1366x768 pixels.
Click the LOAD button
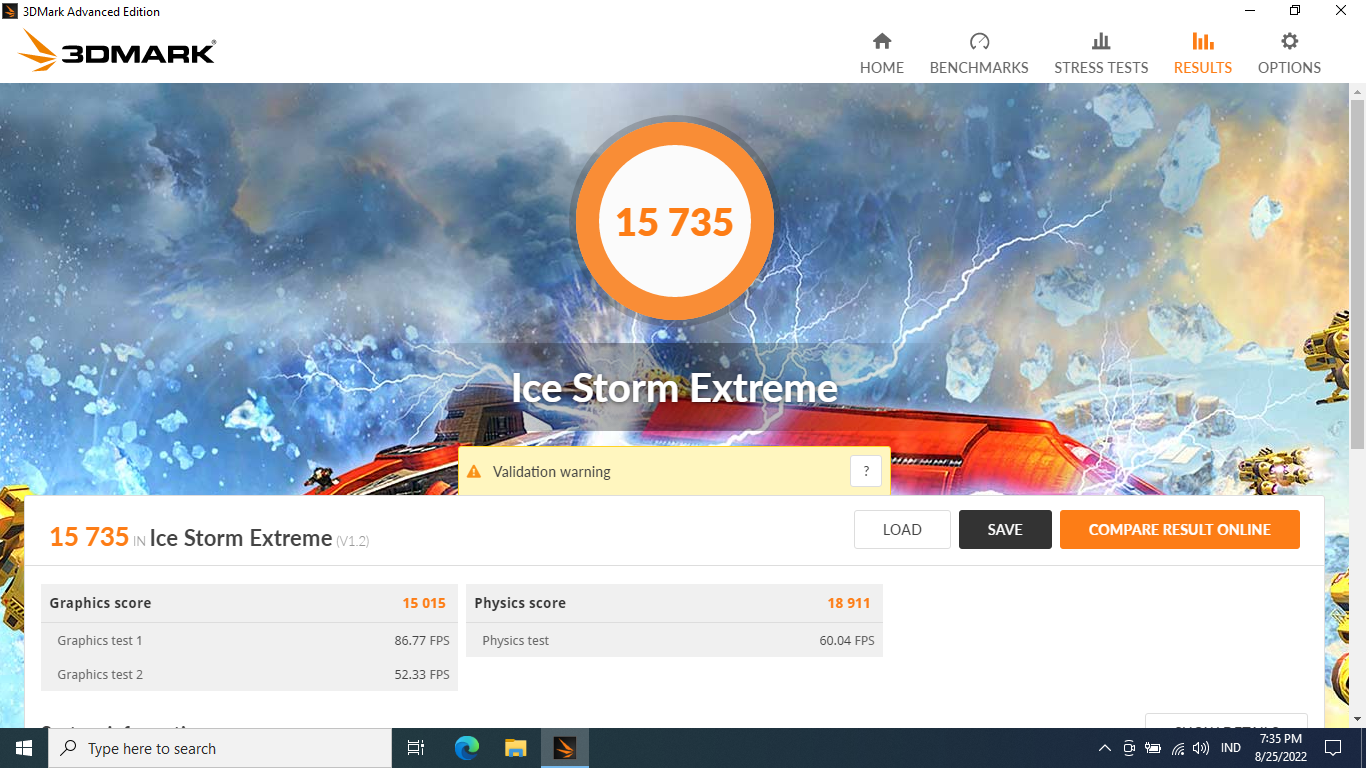pos(902,530)
